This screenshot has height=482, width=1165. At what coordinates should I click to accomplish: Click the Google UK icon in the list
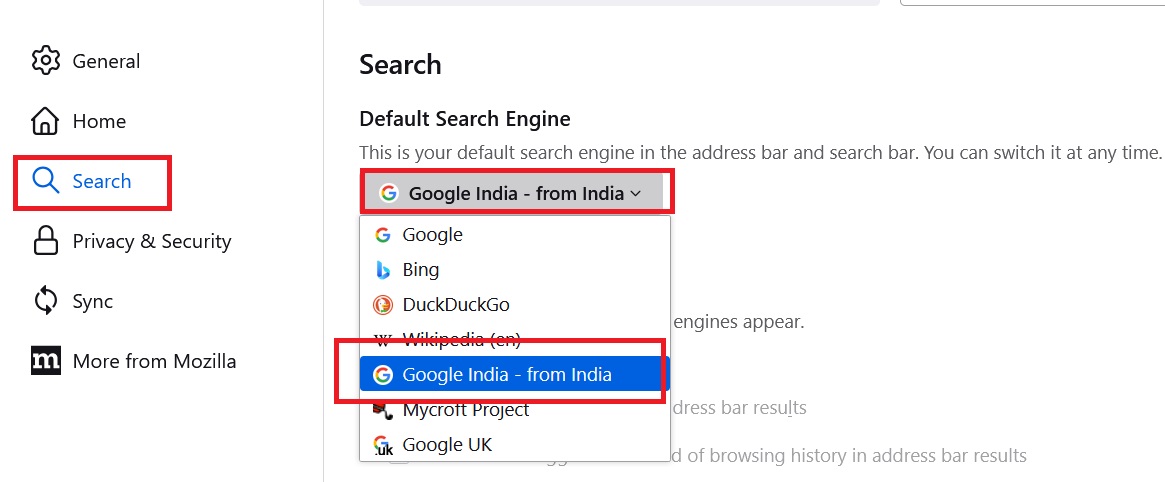382,445
